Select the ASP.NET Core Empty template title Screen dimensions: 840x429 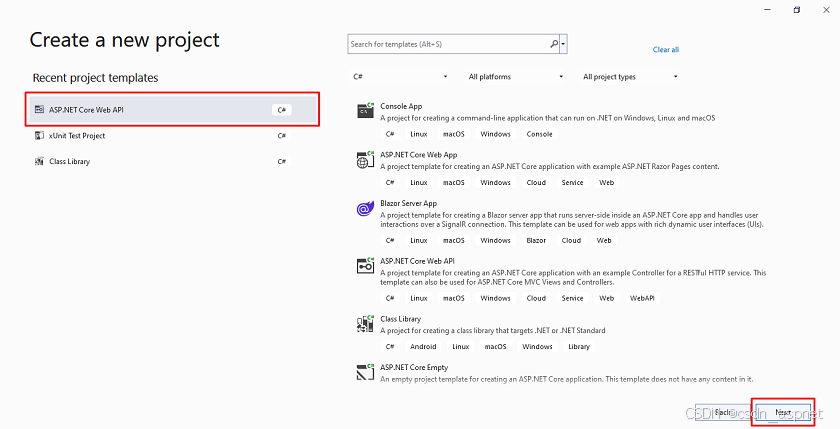coord(414,367)
